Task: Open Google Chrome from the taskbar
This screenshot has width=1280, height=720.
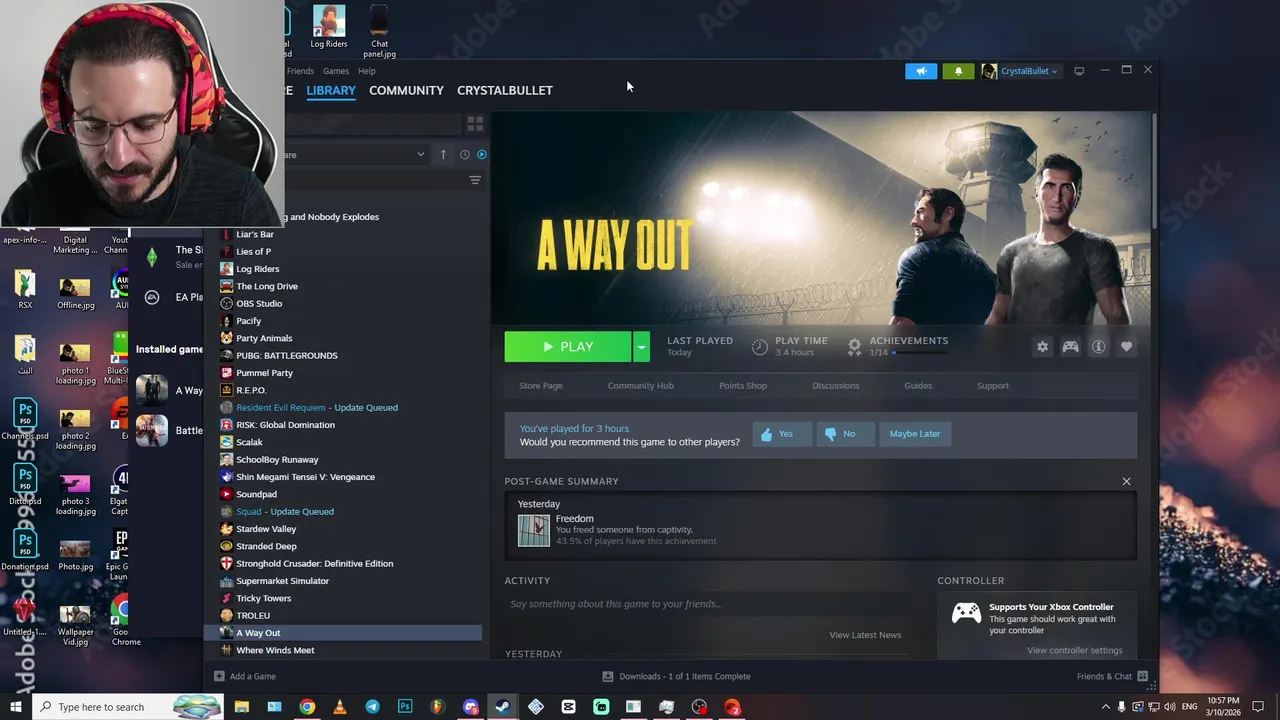Action: point(307,707)
